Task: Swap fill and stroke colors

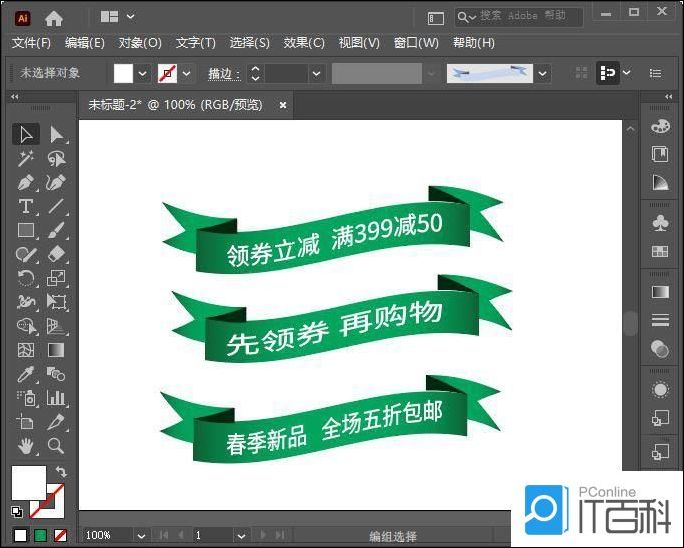Action: pos(61,472)
